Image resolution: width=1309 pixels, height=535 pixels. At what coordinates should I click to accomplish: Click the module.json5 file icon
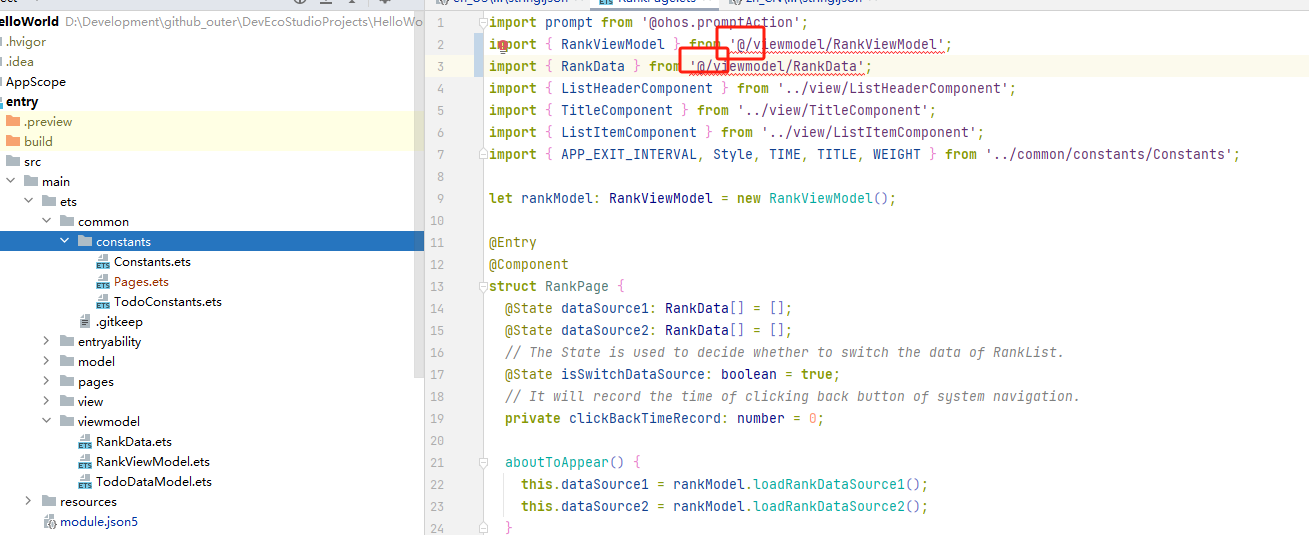click(49, 522)
